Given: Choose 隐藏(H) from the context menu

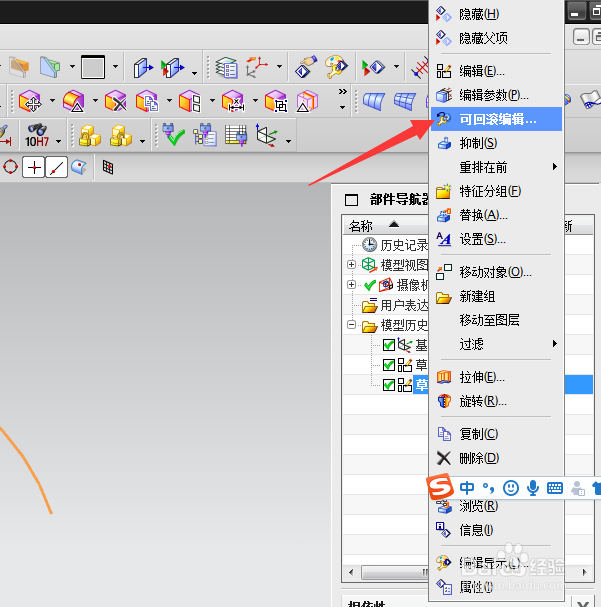Looking at the screenshot, I should click(x=496, y=14).
